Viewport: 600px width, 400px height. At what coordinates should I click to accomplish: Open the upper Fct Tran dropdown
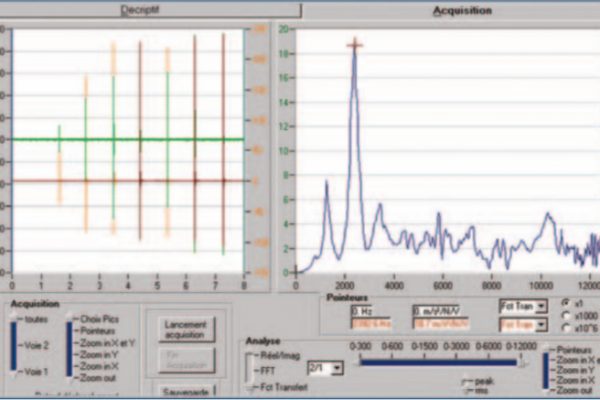click(523, 306)
